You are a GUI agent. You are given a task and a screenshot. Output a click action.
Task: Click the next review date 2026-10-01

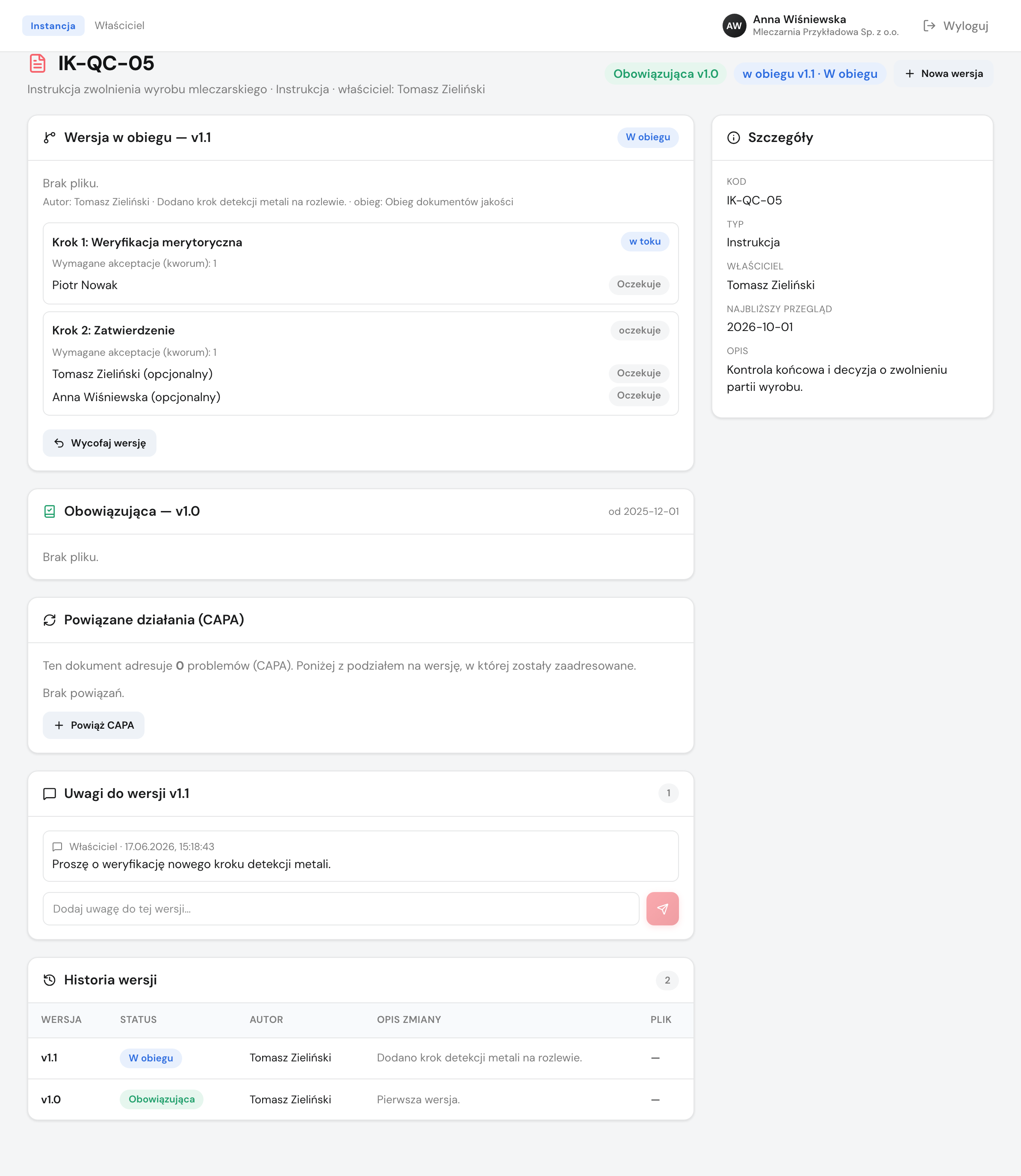(759, 327)
